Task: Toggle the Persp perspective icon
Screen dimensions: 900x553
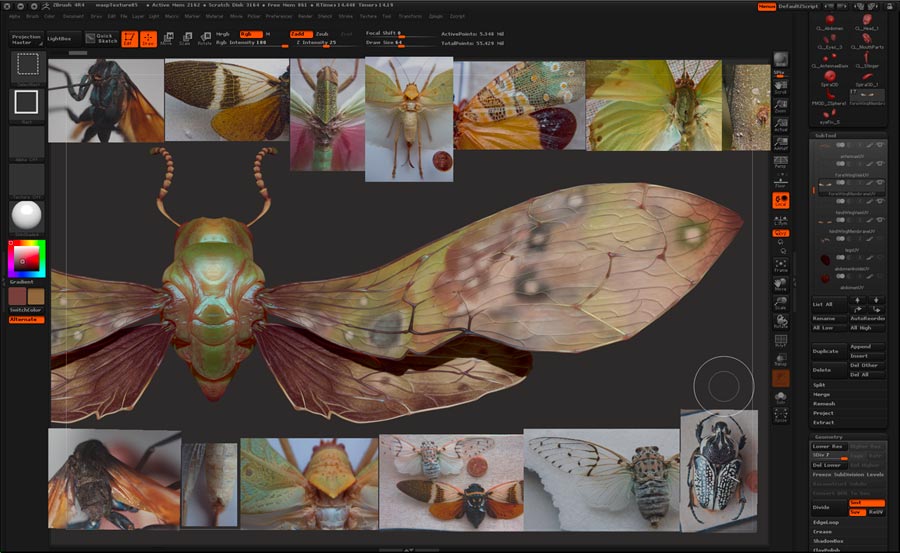Action: coord(781,161)
